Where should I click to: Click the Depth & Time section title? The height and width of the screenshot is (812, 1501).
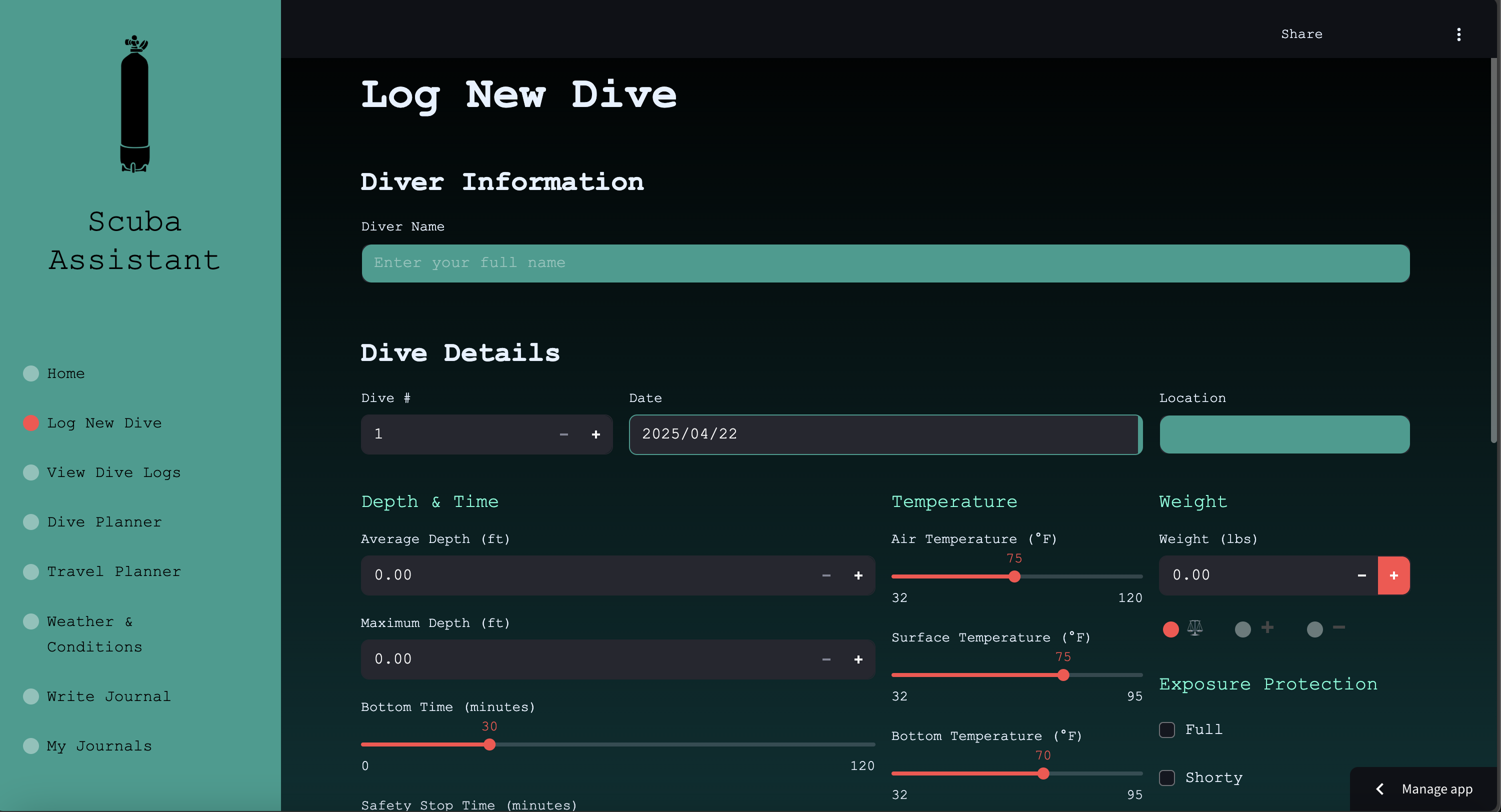pyautogui.click(x=430, y=501)
